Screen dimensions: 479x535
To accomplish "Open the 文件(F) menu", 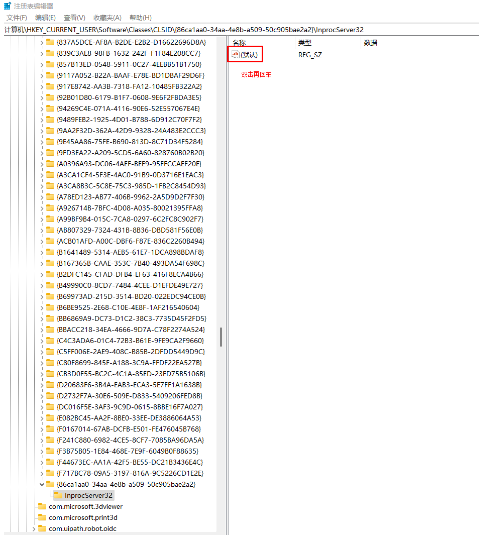I will (17, 17).
